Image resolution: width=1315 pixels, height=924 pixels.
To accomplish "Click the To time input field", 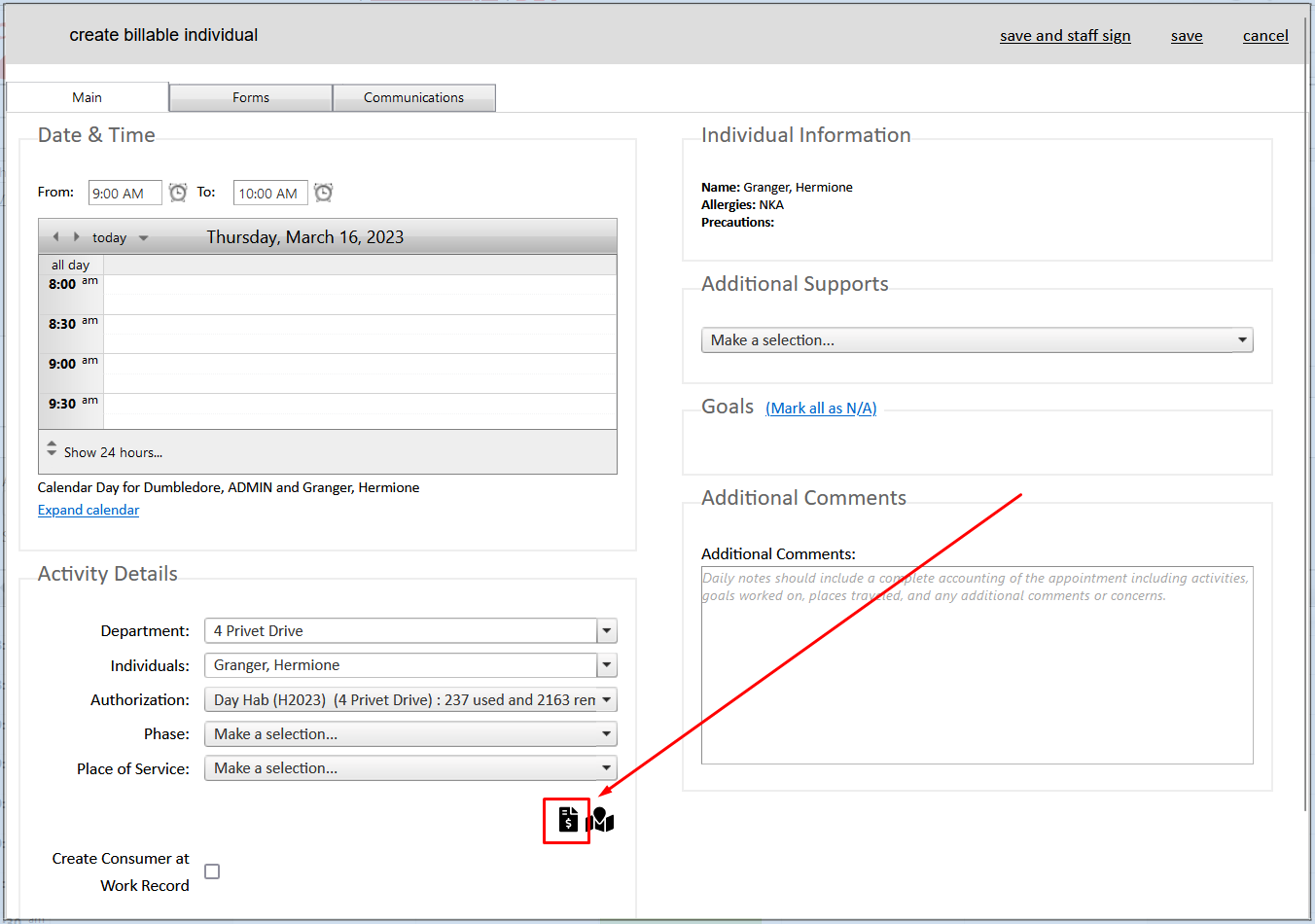I will pos(270,193).
